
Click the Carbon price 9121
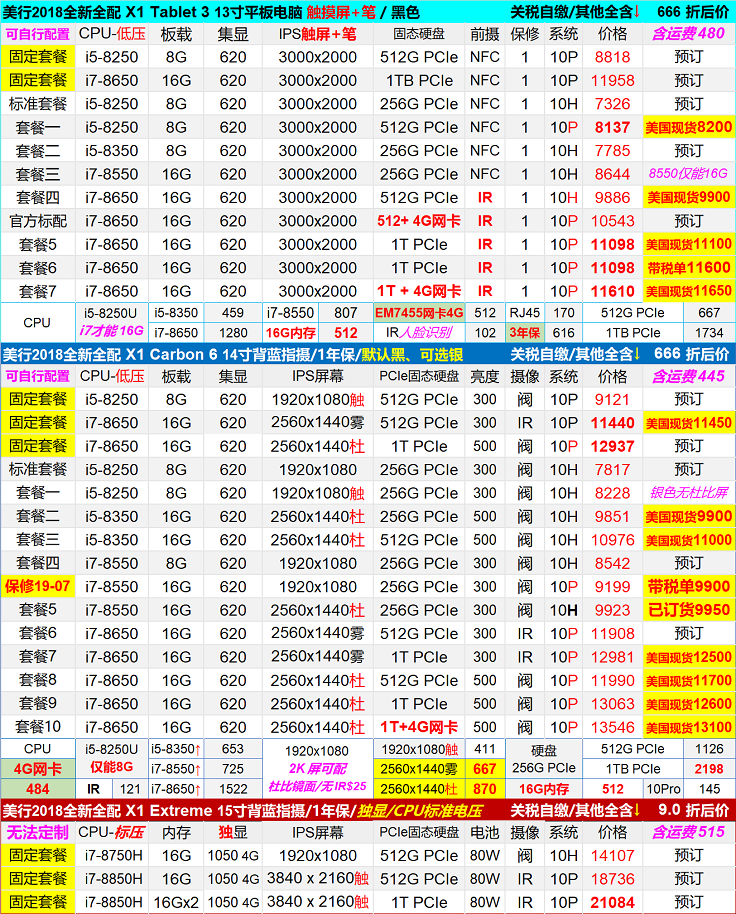[x=612, y=399]
